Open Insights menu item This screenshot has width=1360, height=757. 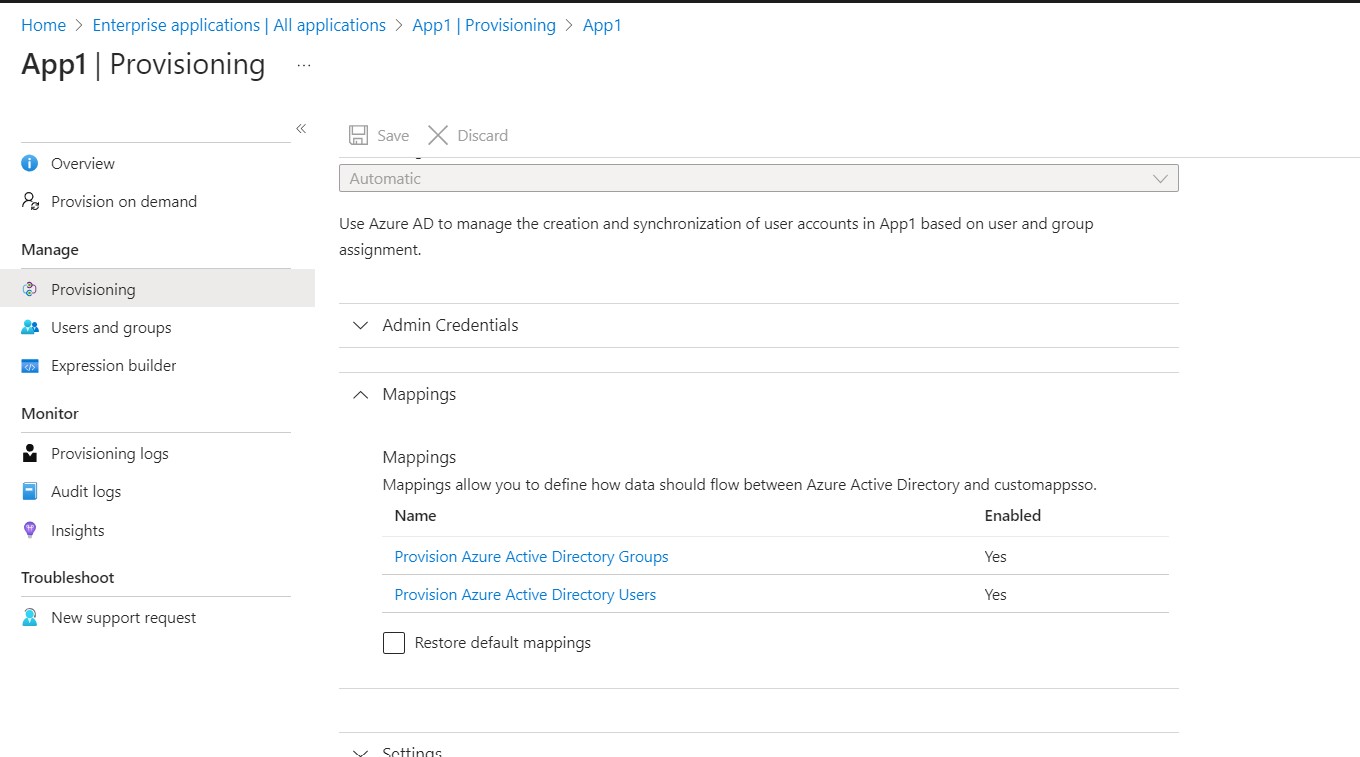coord(78,530)
